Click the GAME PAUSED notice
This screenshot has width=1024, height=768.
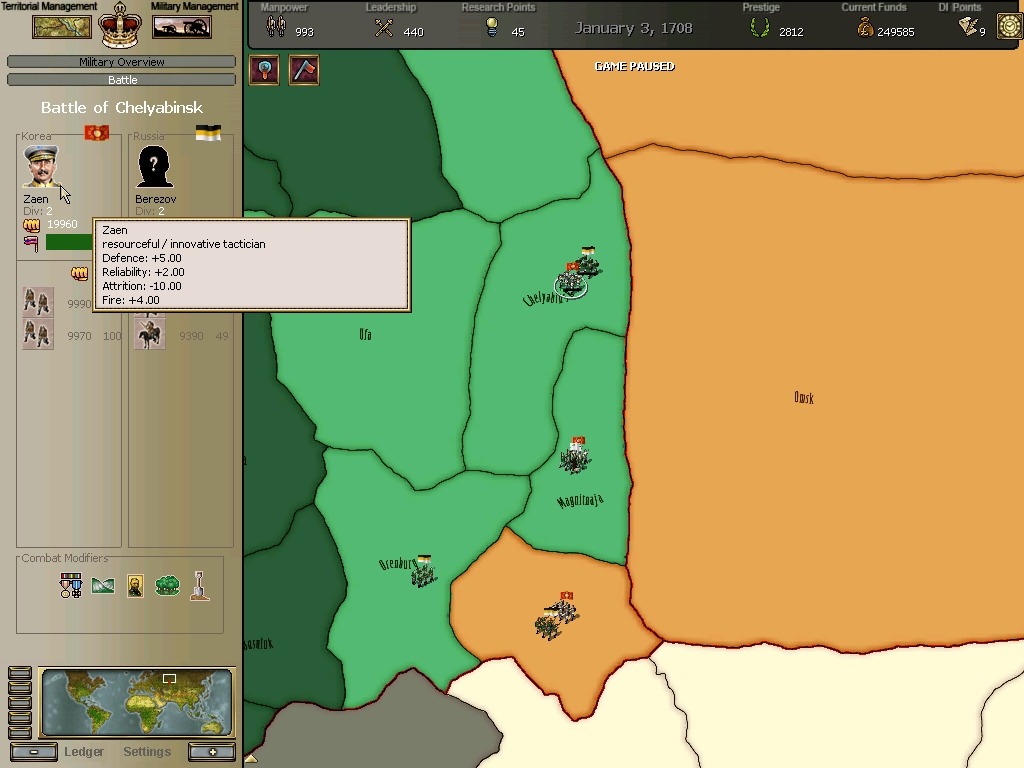coord(634,66)
